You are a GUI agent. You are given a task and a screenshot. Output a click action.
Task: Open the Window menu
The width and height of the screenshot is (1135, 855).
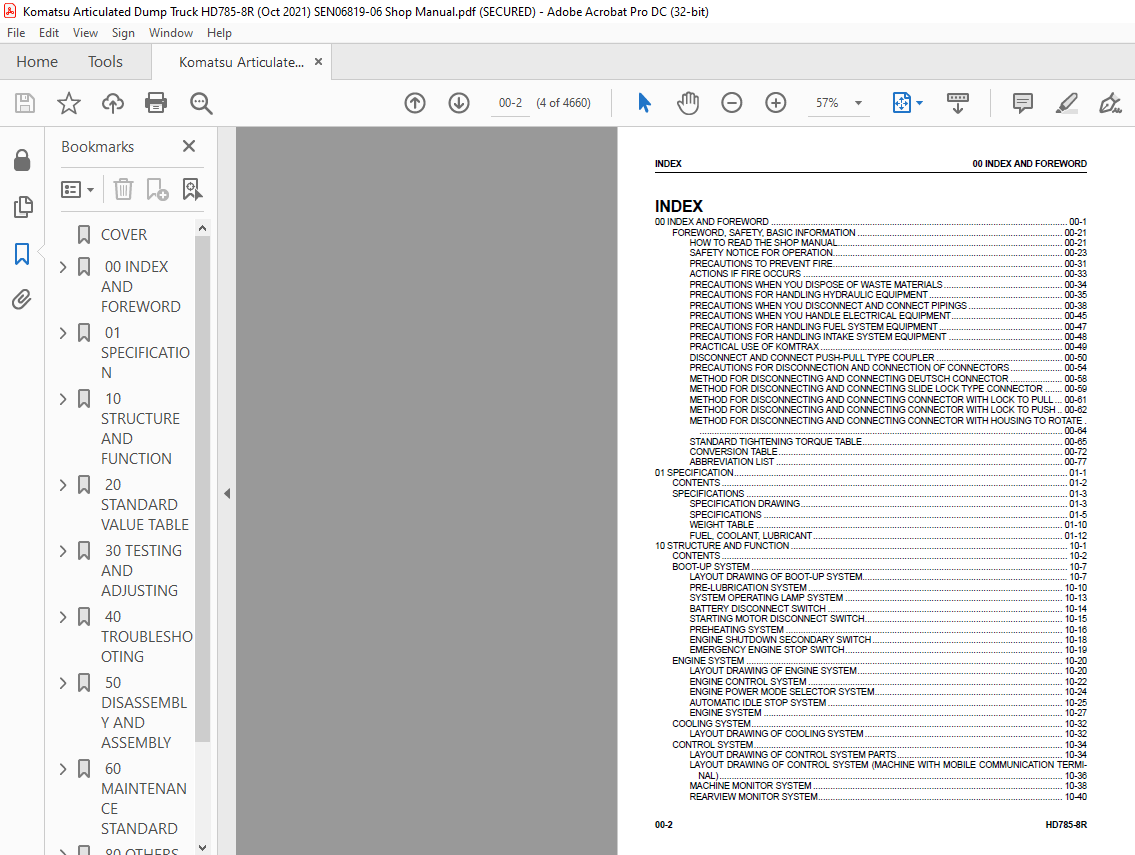171,33
